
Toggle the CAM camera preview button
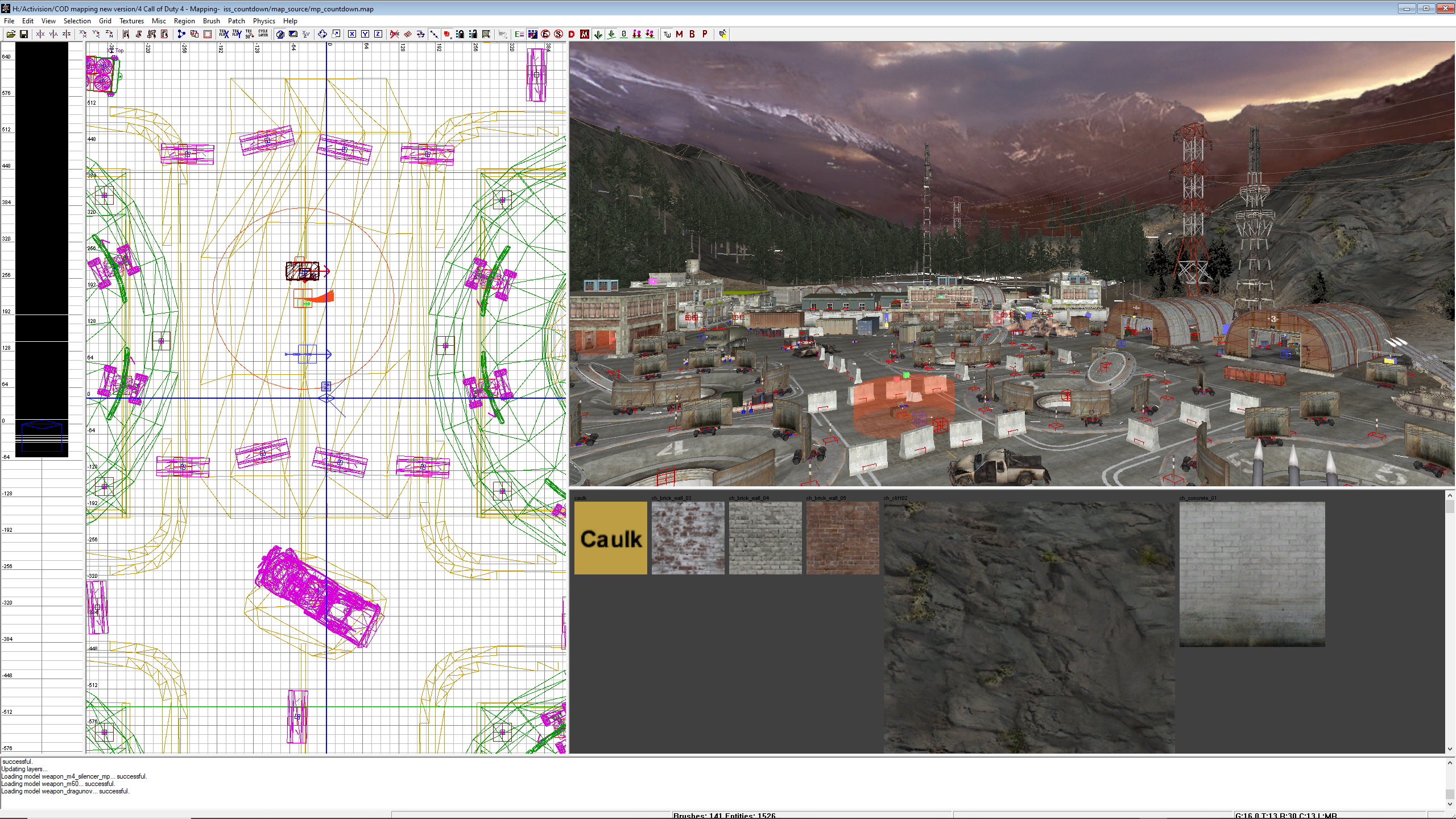pyautogui.click(x=280, y=34)
